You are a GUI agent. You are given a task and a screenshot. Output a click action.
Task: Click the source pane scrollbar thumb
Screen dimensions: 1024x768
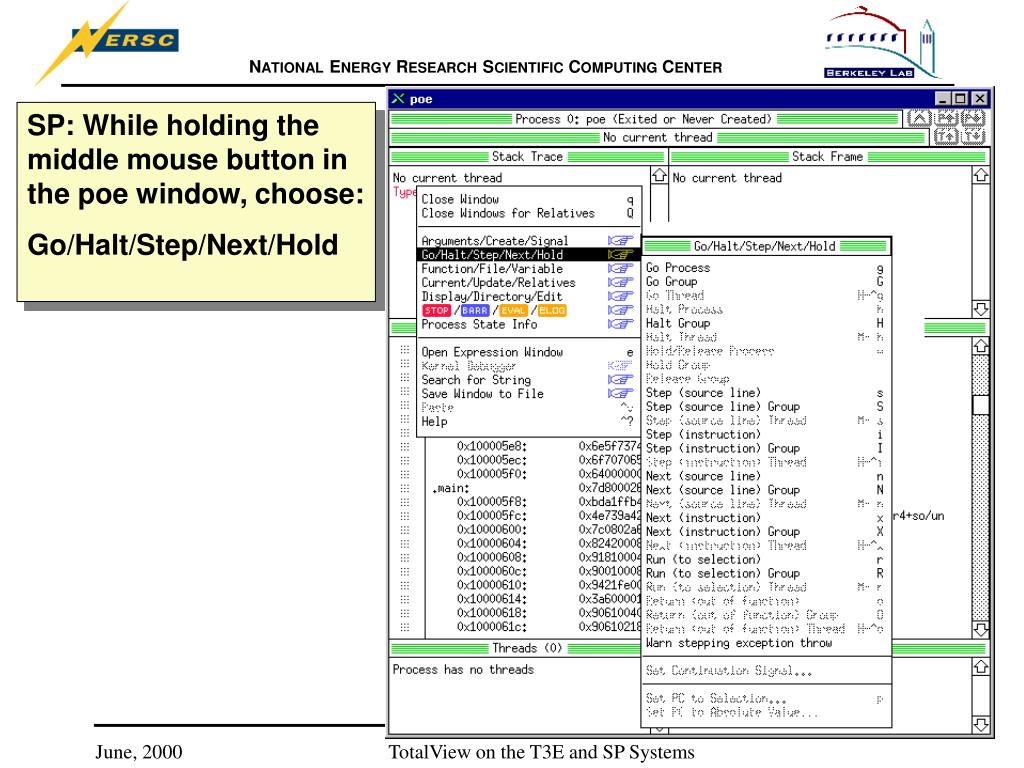pos(981,405)
